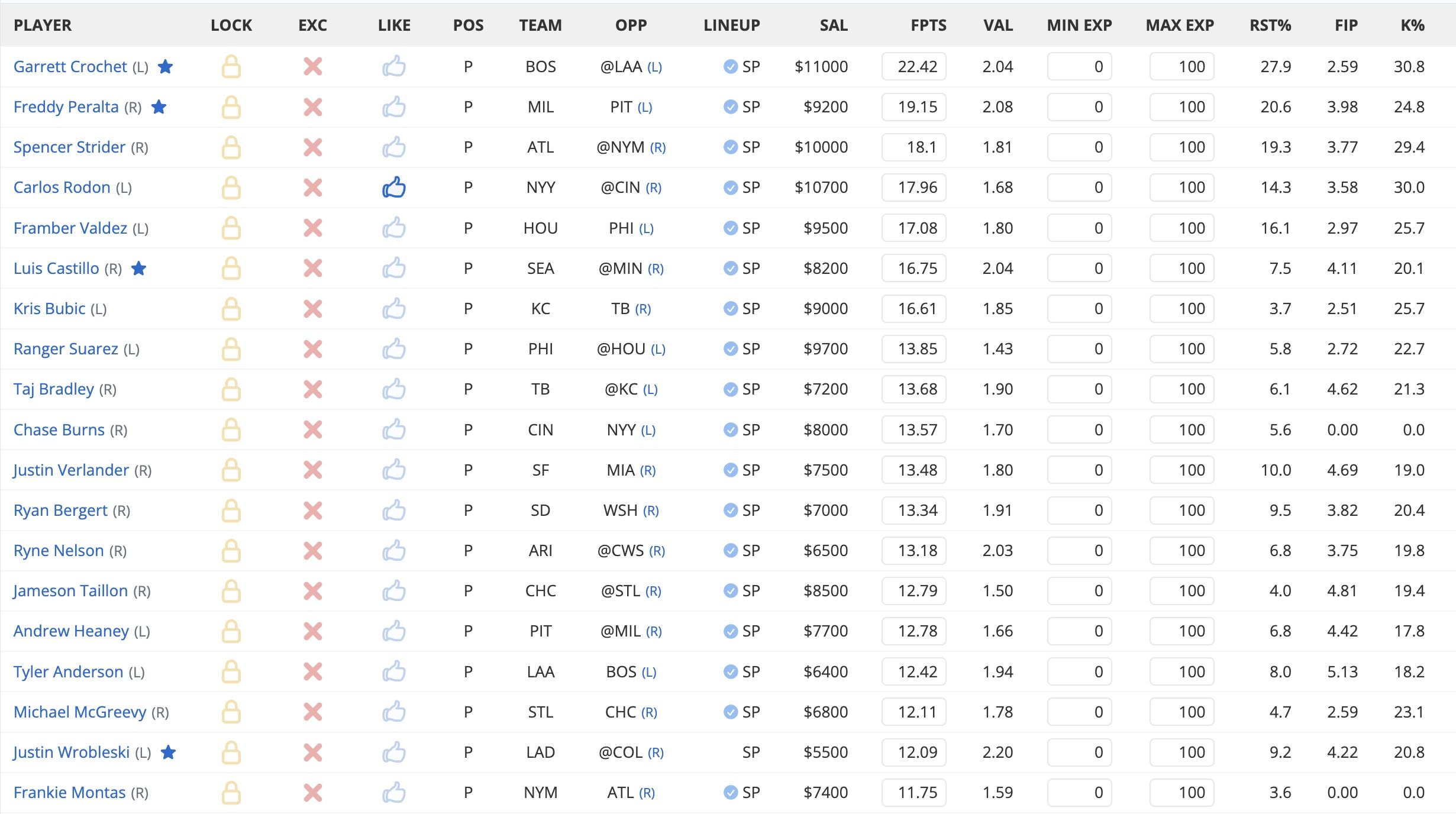Sort table by SAL column header

point(833,25)
